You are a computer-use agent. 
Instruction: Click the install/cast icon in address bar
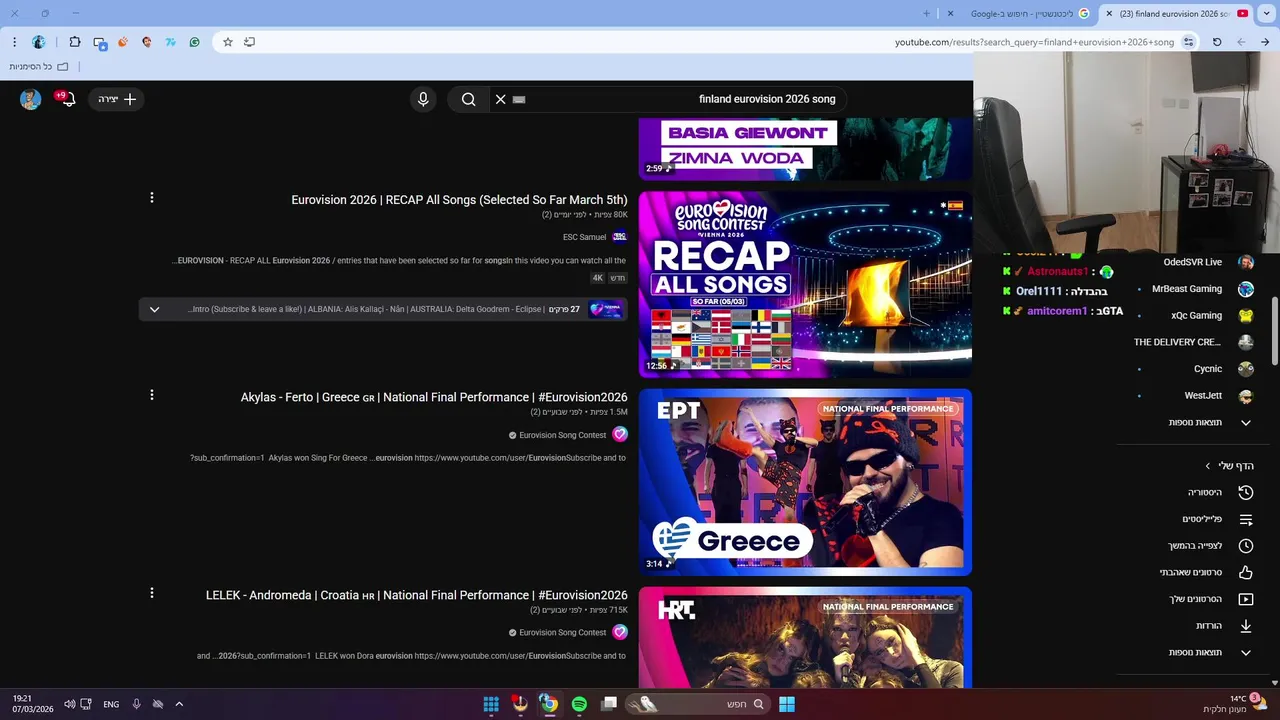[x=250, y=42]
